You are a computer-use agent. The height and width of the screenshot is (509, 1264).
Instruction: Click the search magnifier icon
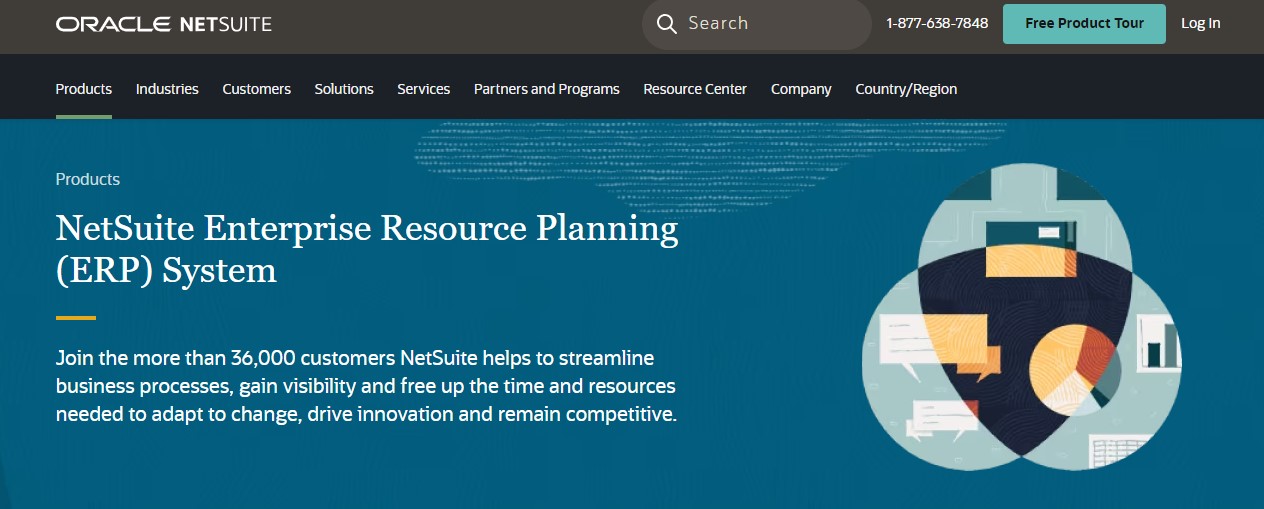tap(667, 23)
